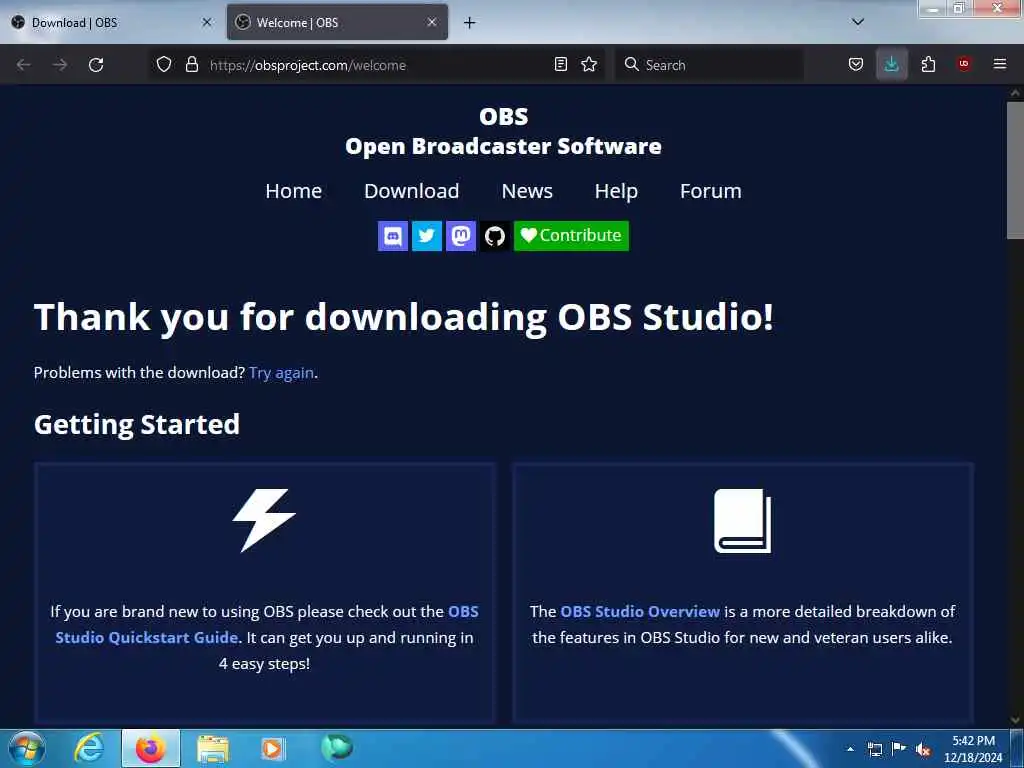Viewport: 1024px width, 768px height.
Task: Click the Try again download link
Action: 281,373
